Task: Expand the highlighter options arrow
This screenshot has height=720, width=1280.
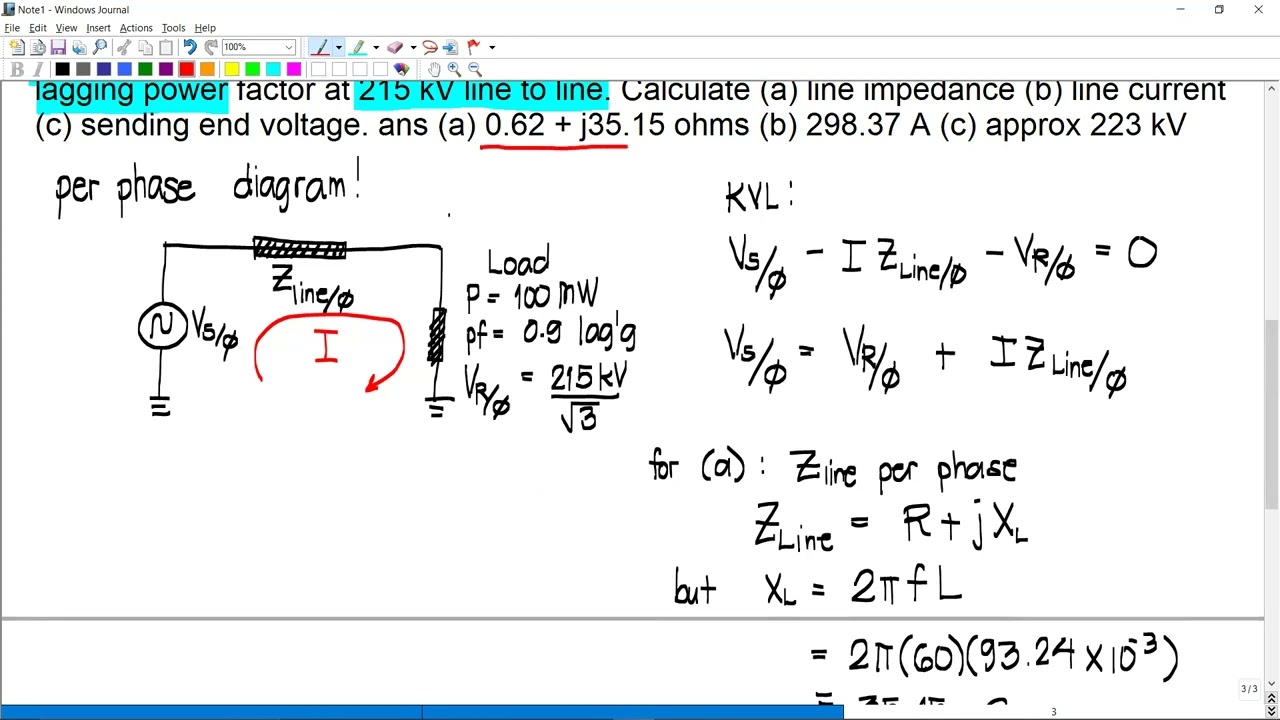Action: click(376, 47)
